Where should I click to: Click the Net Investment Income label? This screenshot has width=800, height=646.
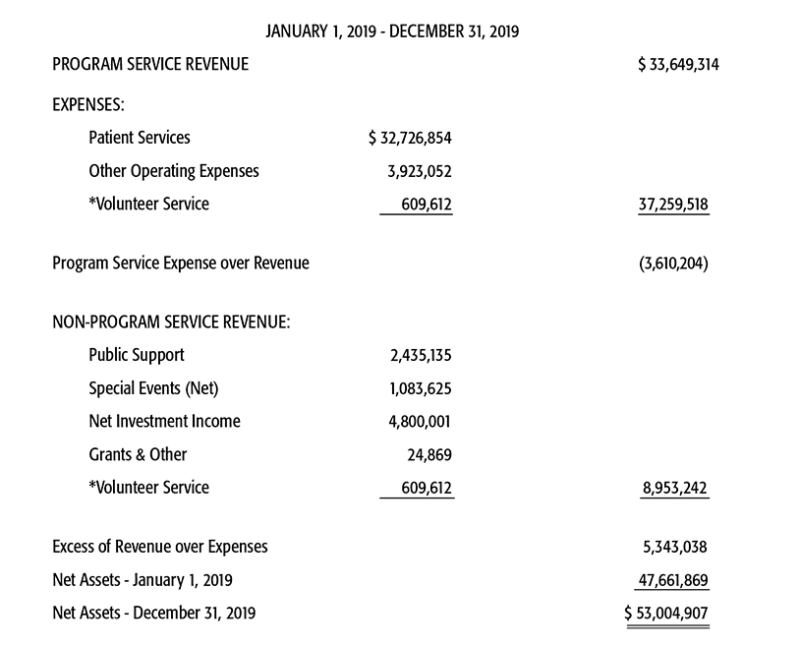(164, 421)
